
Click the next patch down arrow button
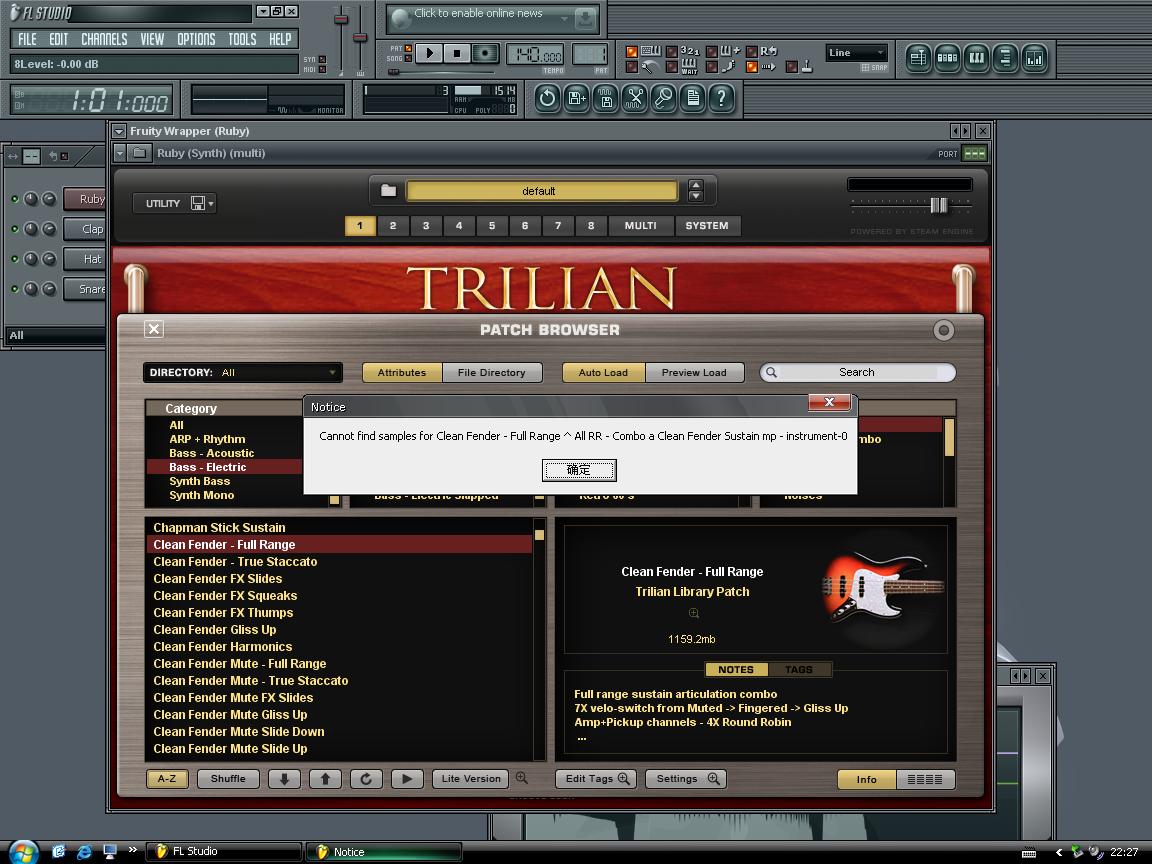click(x=284, y=779)
